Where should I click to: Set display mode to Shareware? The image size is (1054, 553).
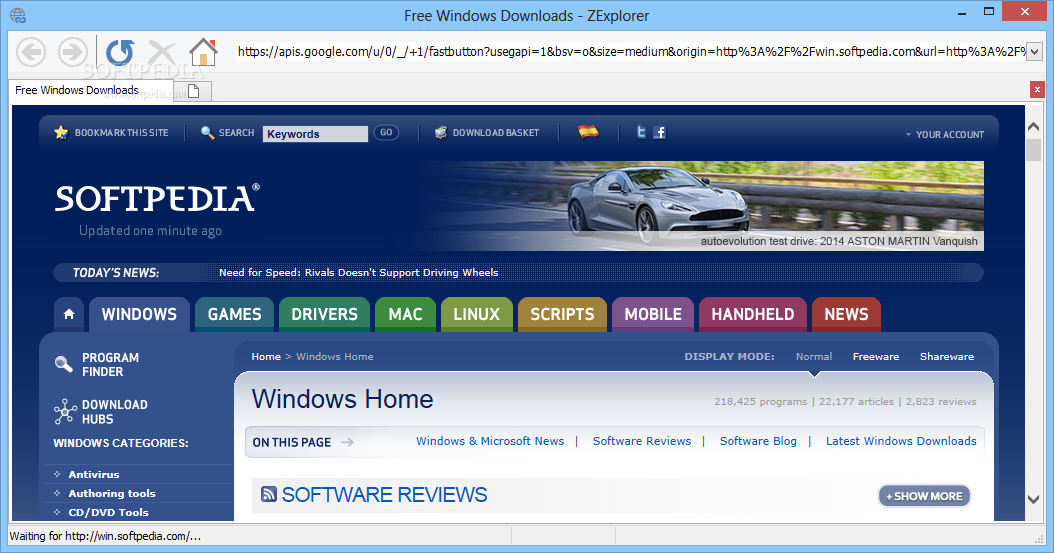click(946, 356)
